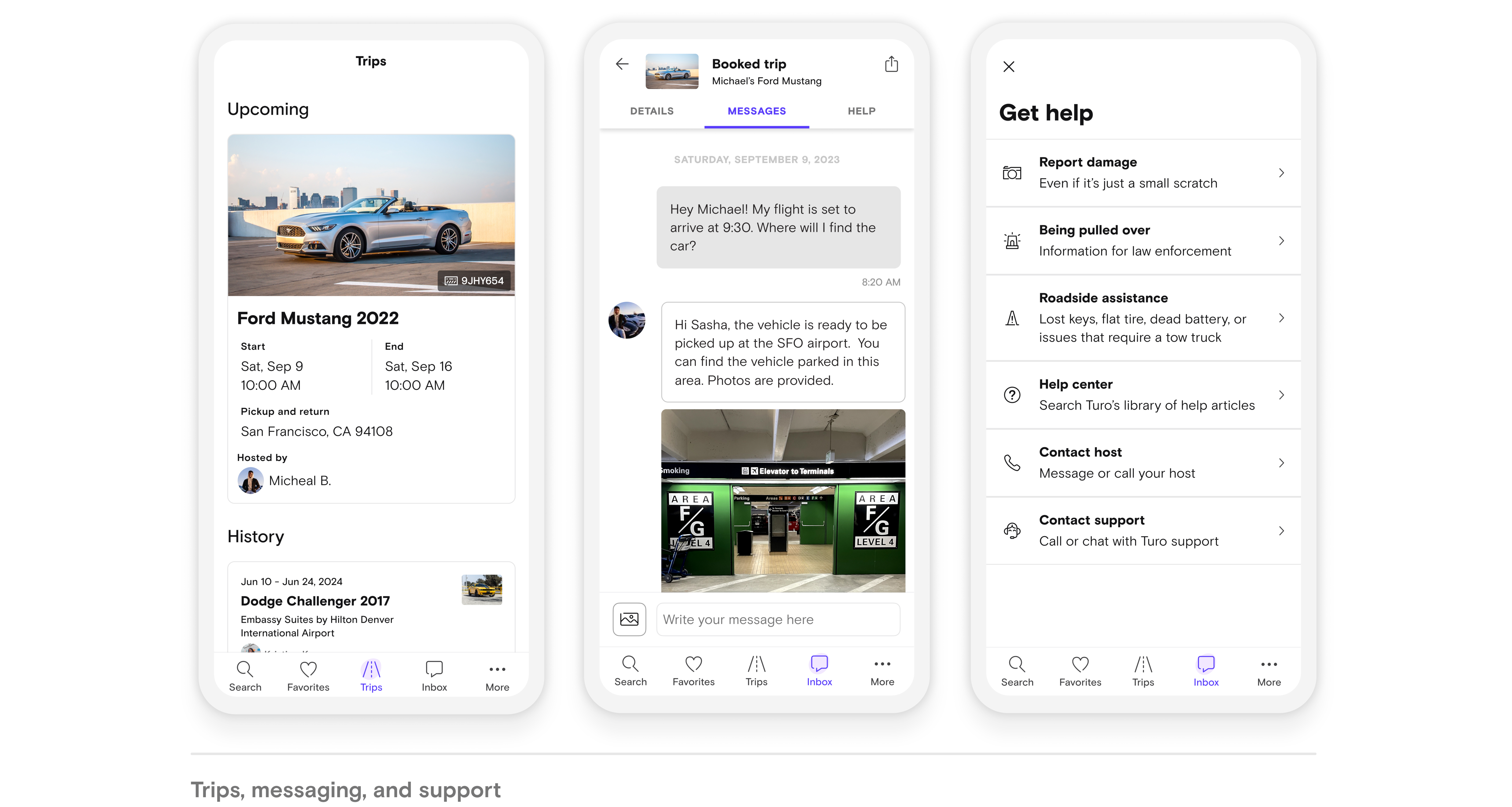Close the Get help screen with X

[x=1009, y=67]
